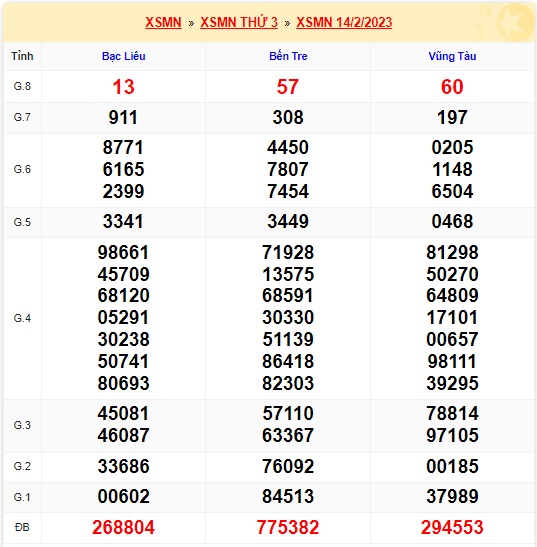Select the G.7 row label

click(22, 117)
